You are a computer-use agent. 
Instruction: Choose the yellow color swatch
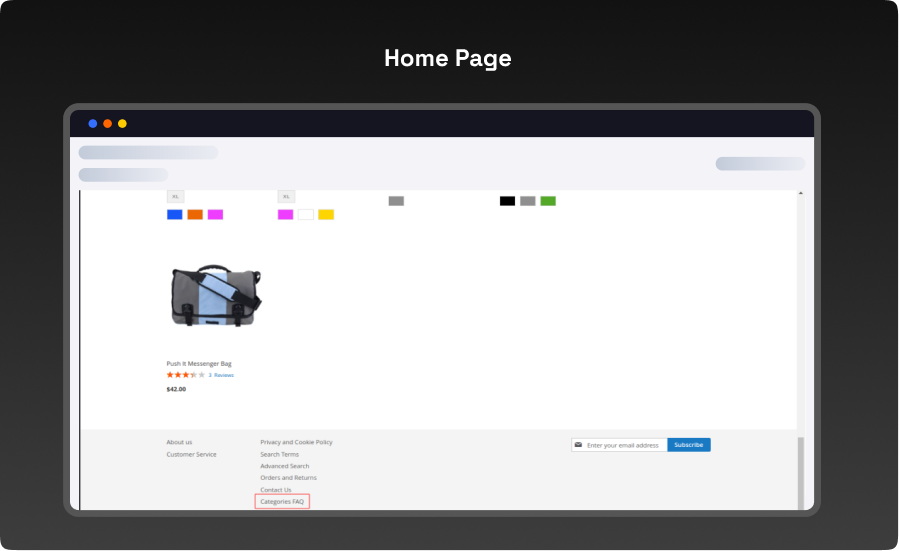pos(326,214)
